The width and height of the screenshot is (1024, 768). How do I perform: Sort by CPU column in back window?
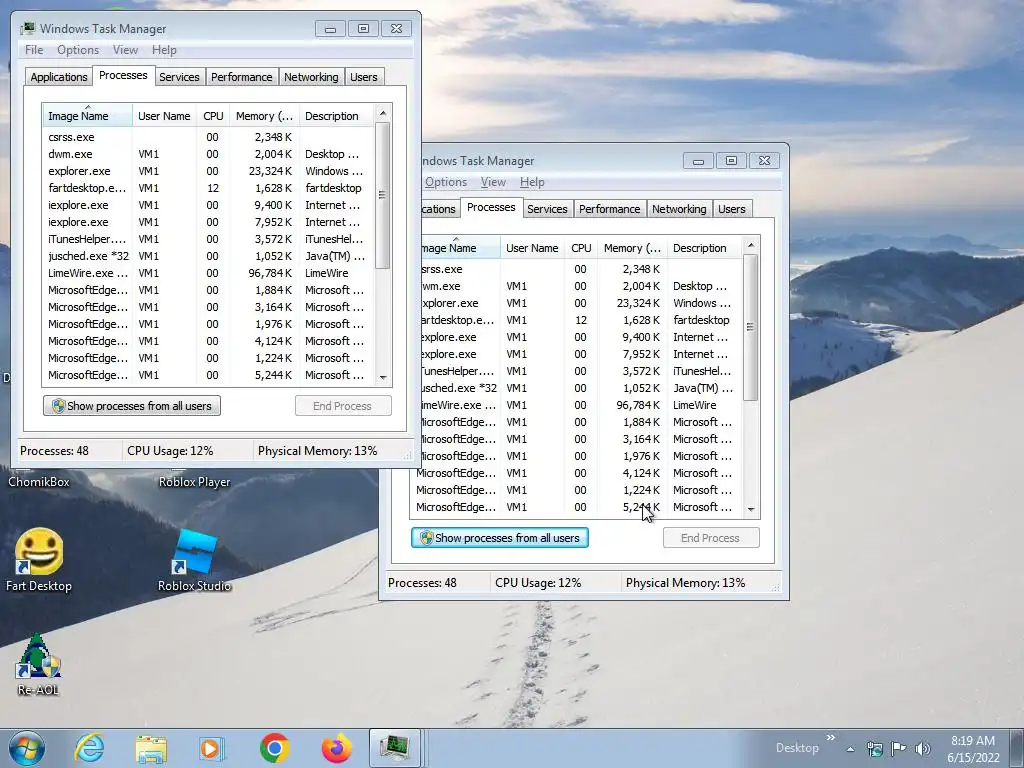pyautogui.click(x=213, y=116)
